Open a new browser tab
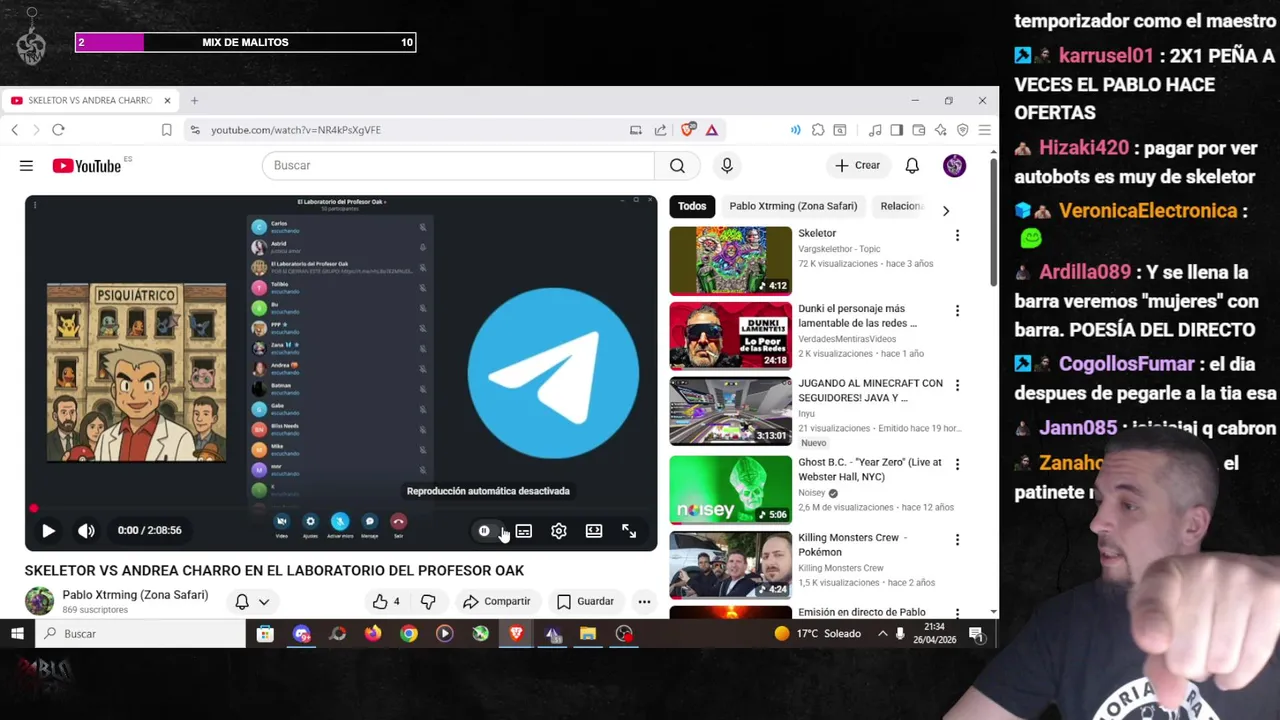Viewport: 1280px width, 720px height. coord(195,101)
